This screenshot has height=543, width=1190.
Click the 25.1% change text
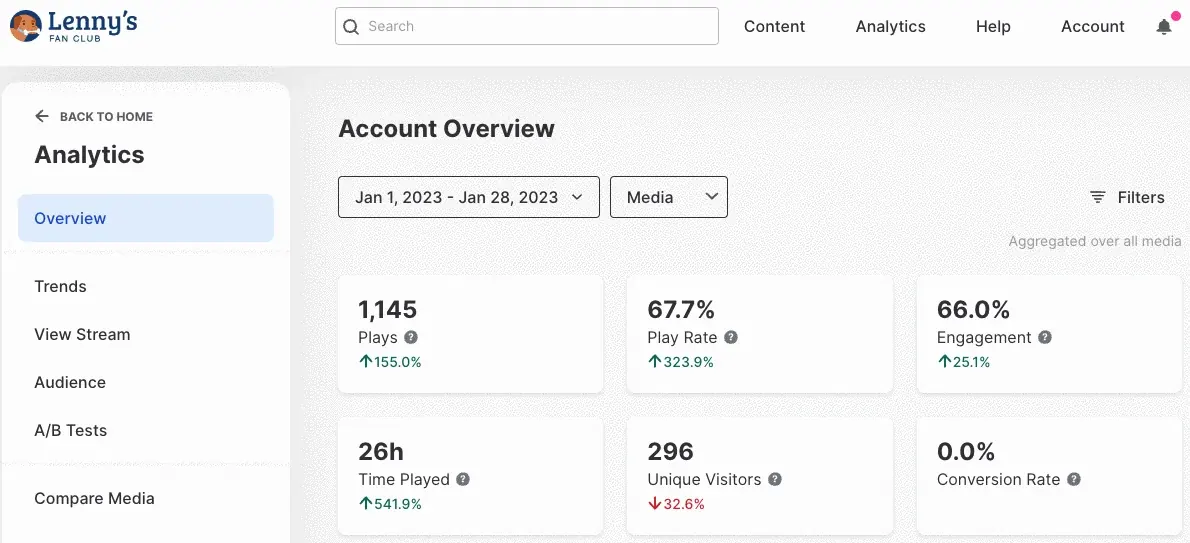pyautogui.click(x=971, y=362)
